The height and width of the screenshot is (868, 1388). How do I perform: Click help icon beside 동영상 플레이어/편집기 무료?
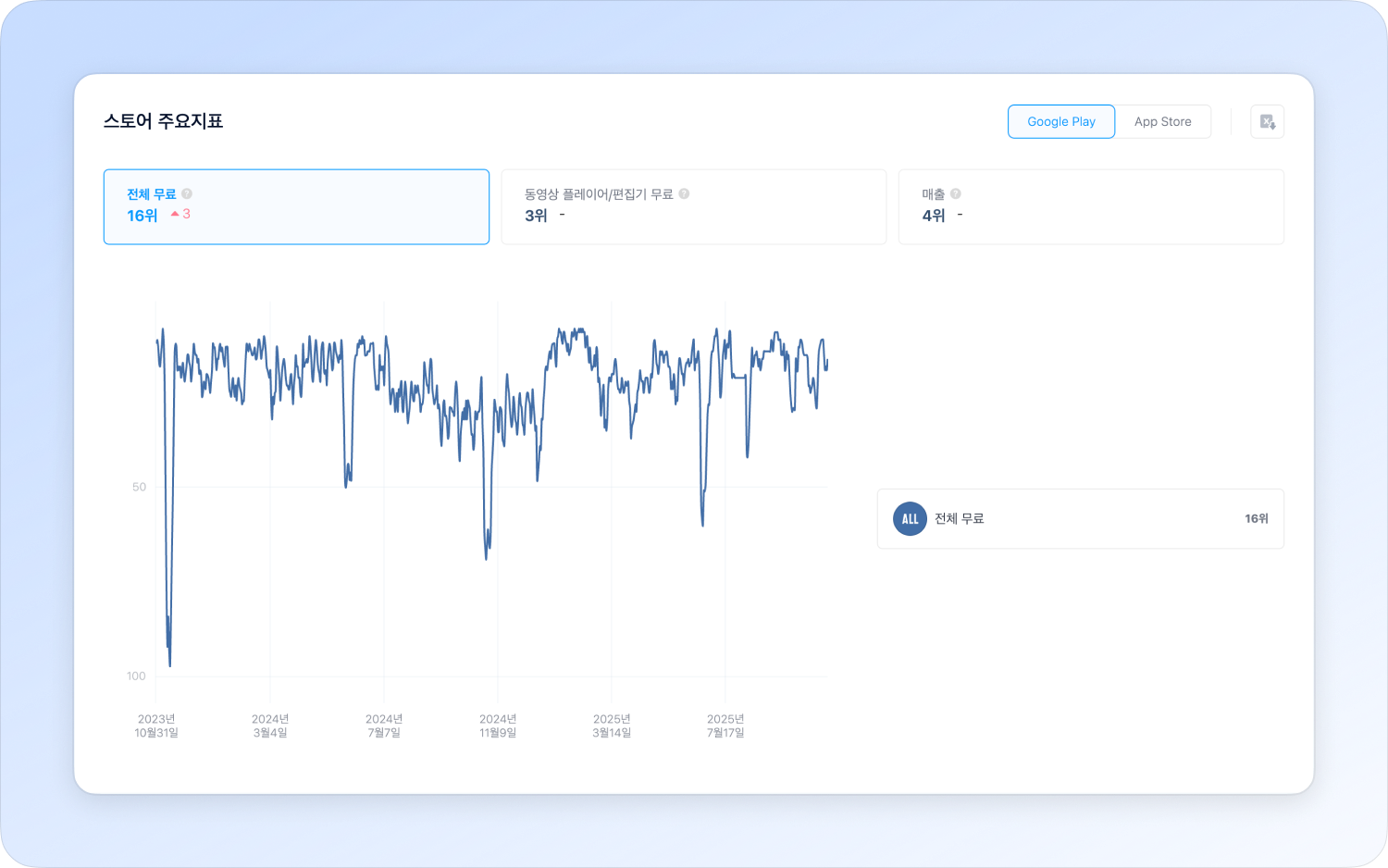point(684,194)
